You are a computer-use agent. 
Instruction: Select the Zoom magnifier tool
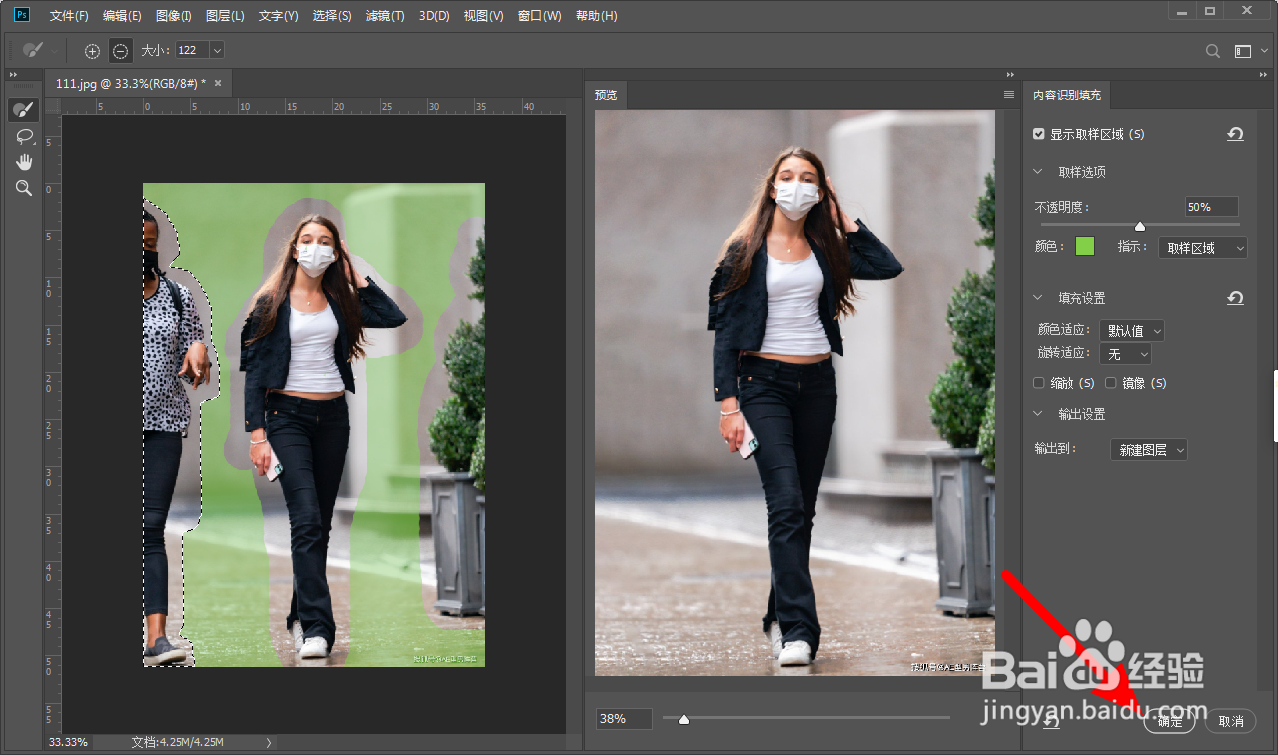[24, 188]
